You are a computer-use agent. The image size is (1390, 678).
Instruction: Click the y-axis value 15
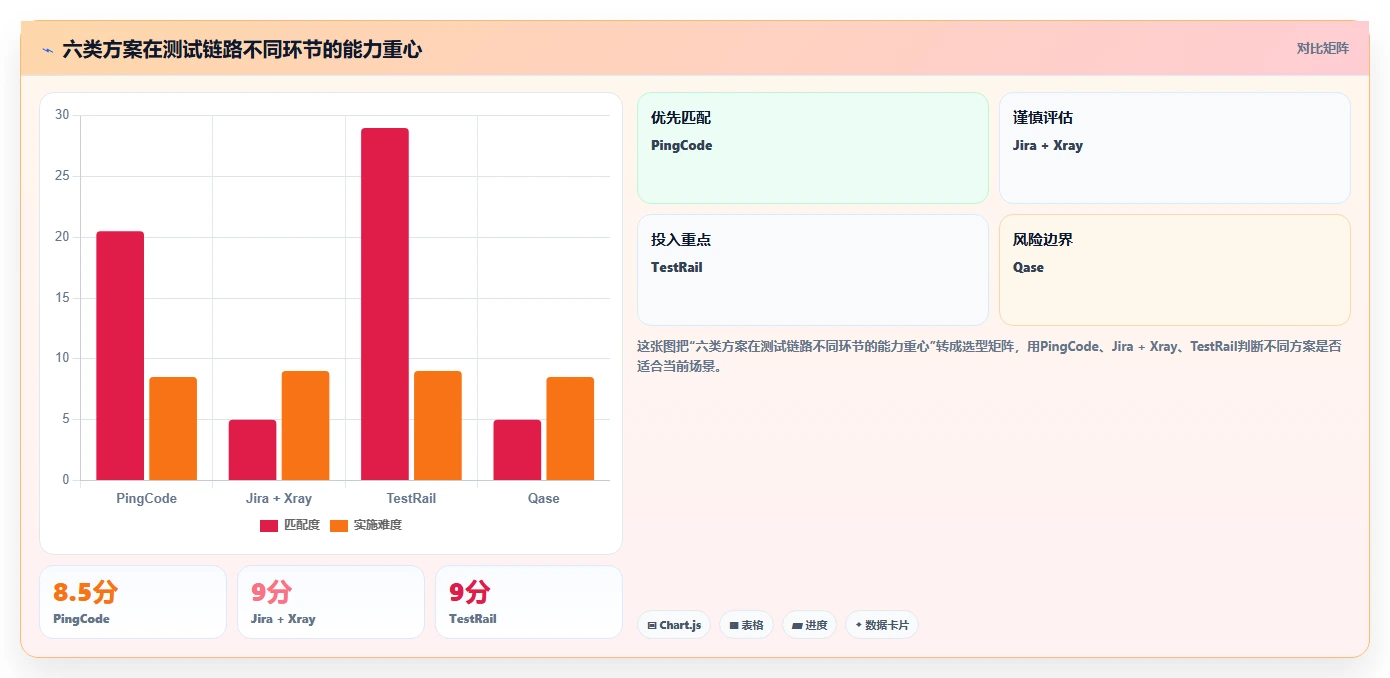(x=62, y=298)
